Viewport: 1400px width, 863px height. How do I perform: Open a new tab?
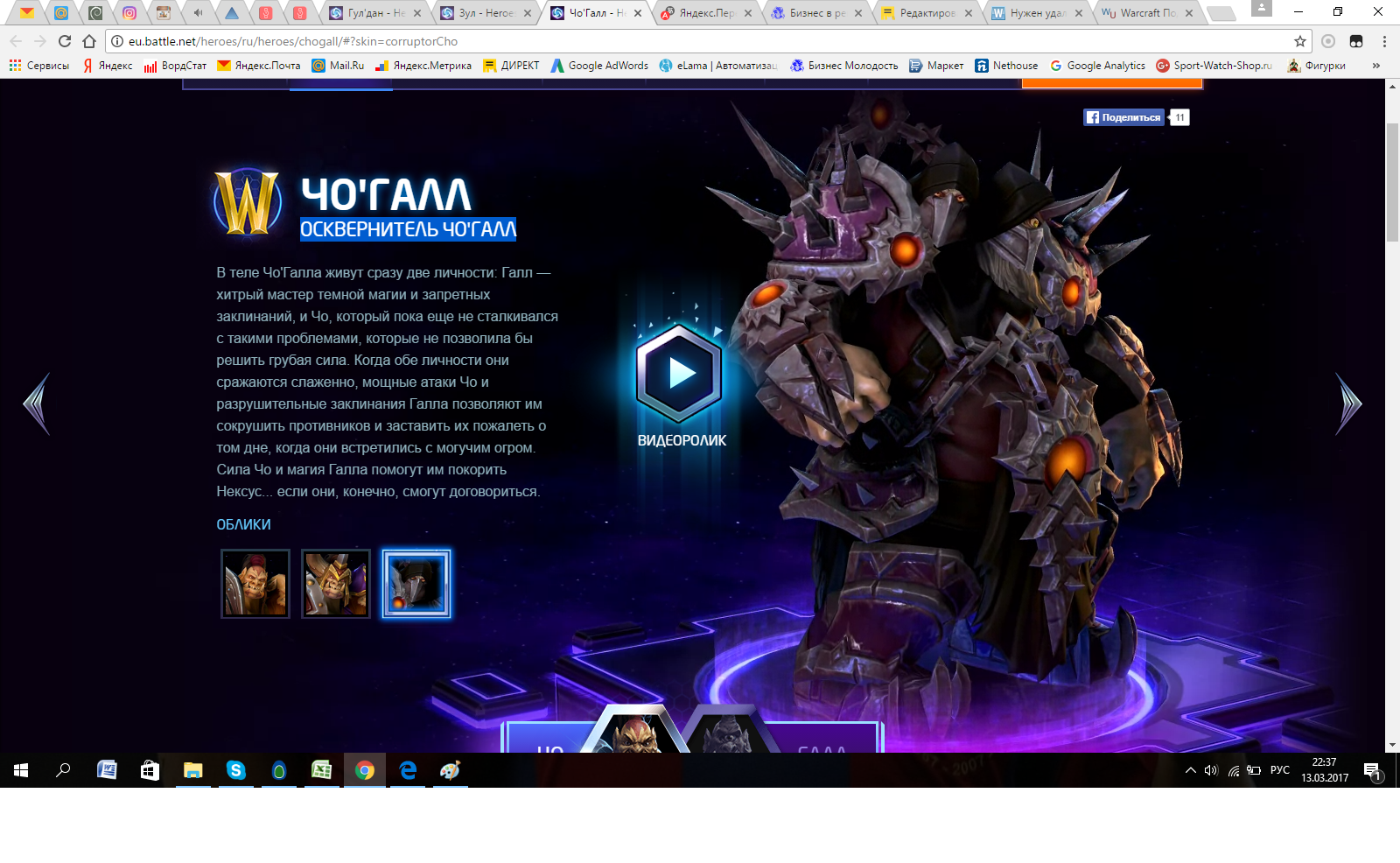1221,13
